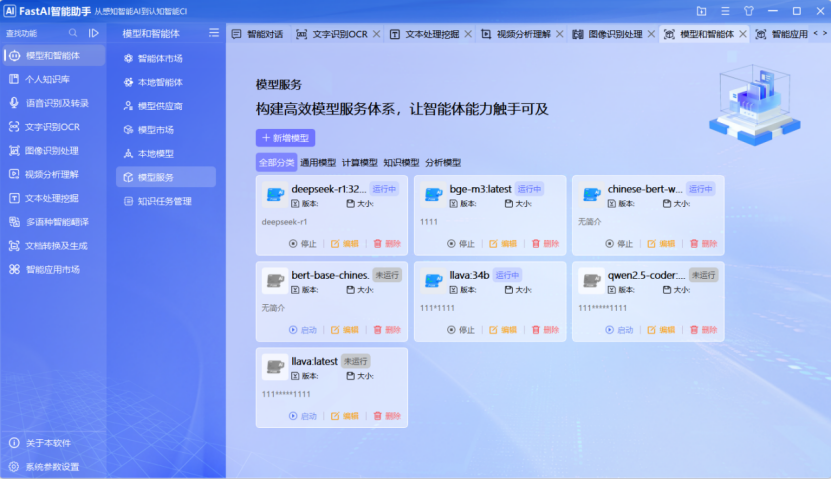The width and height of the screenshot is (831, 480).
Task: Edit the chinese-bert-w model
Action: 661,244
